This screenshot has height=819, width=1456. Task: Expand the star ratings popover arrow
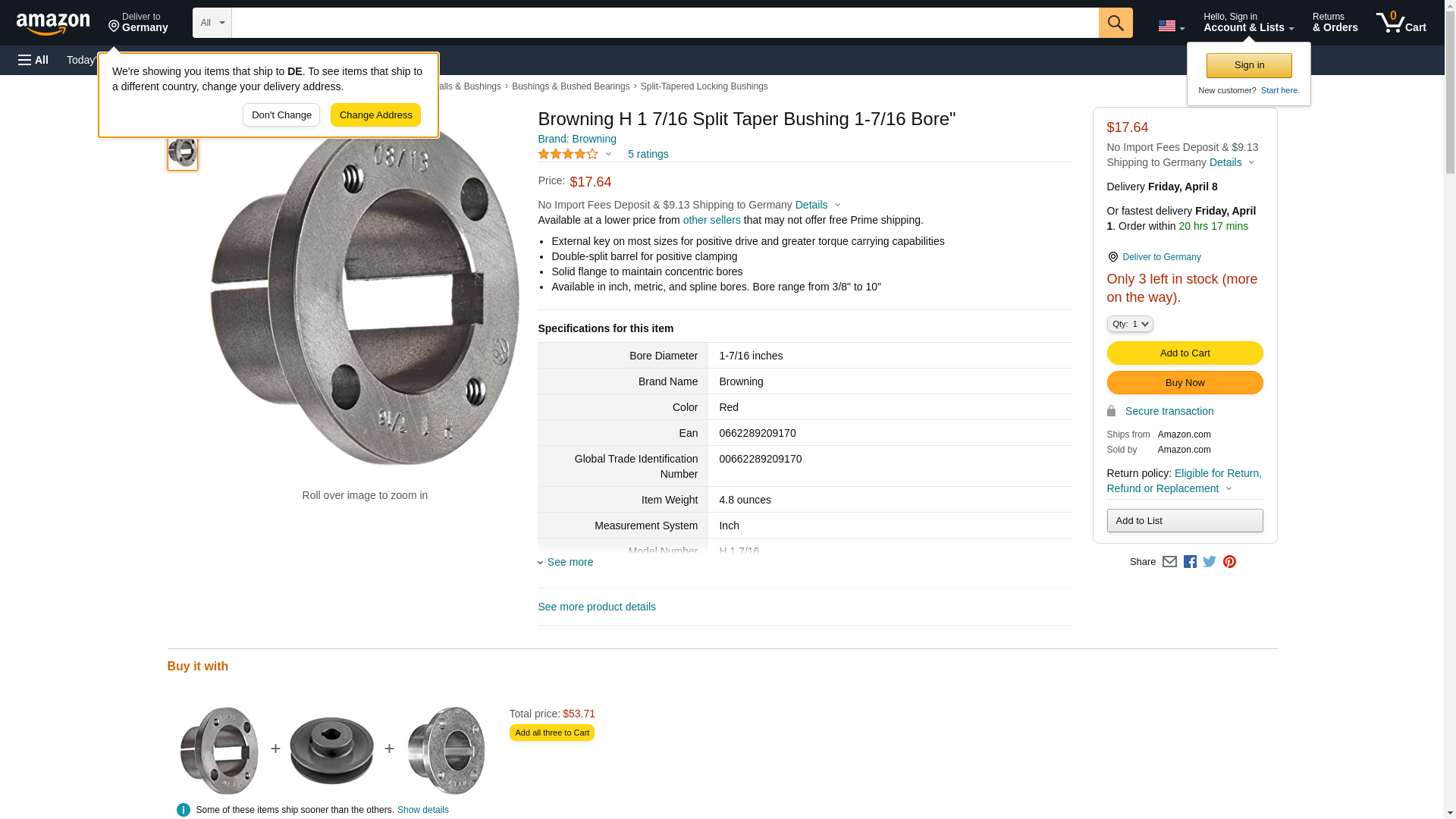[x=608, y=154]
